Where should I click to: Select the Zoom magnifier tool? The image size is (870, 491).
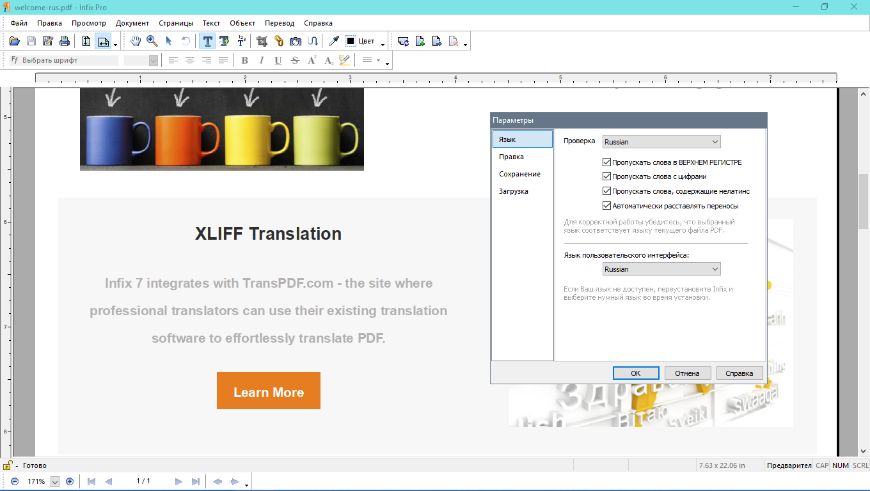point(151,41)
